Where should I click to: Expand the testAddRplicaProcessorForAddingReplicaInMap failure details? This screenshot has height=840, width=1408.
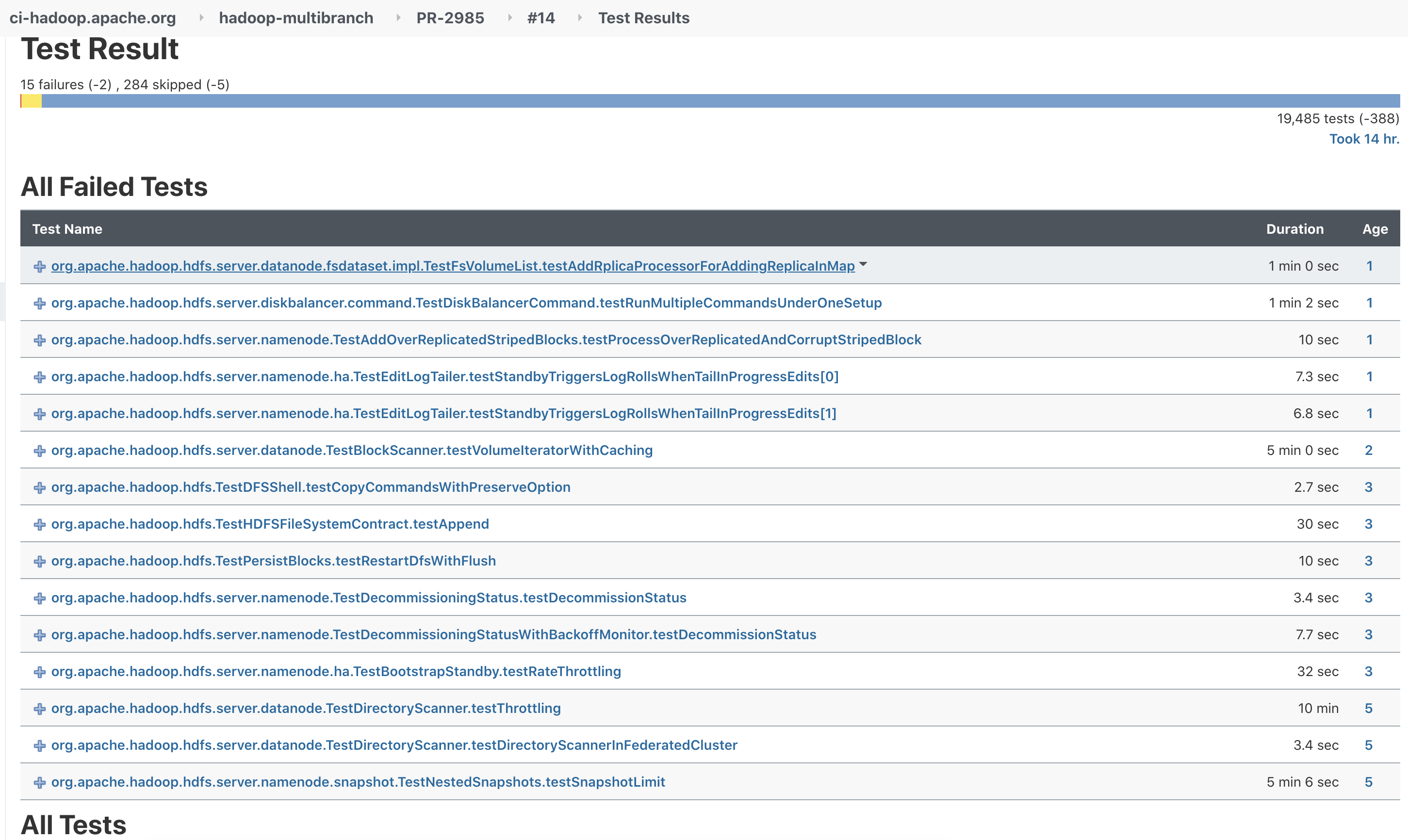pyautogui.click(x=40, y=267)
